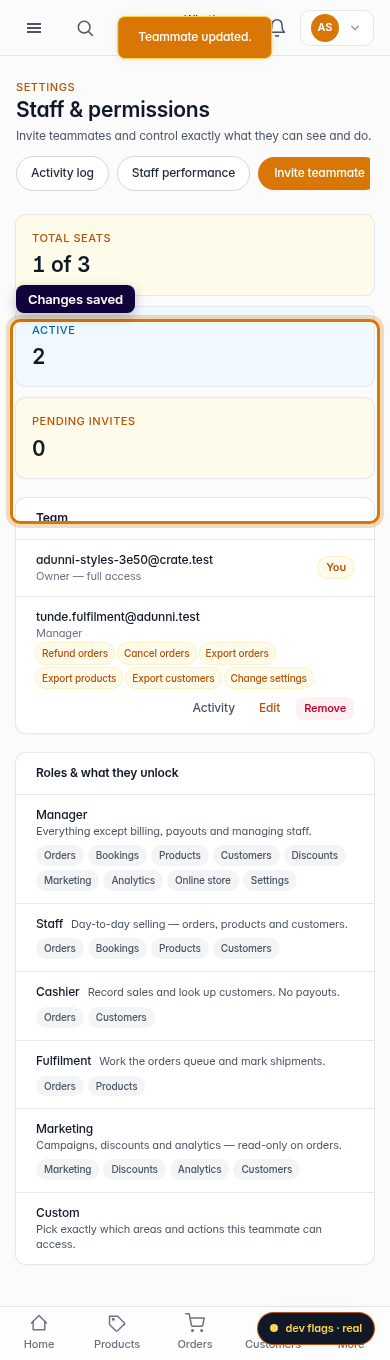Open notifications bell

click(x=278, y=28)
